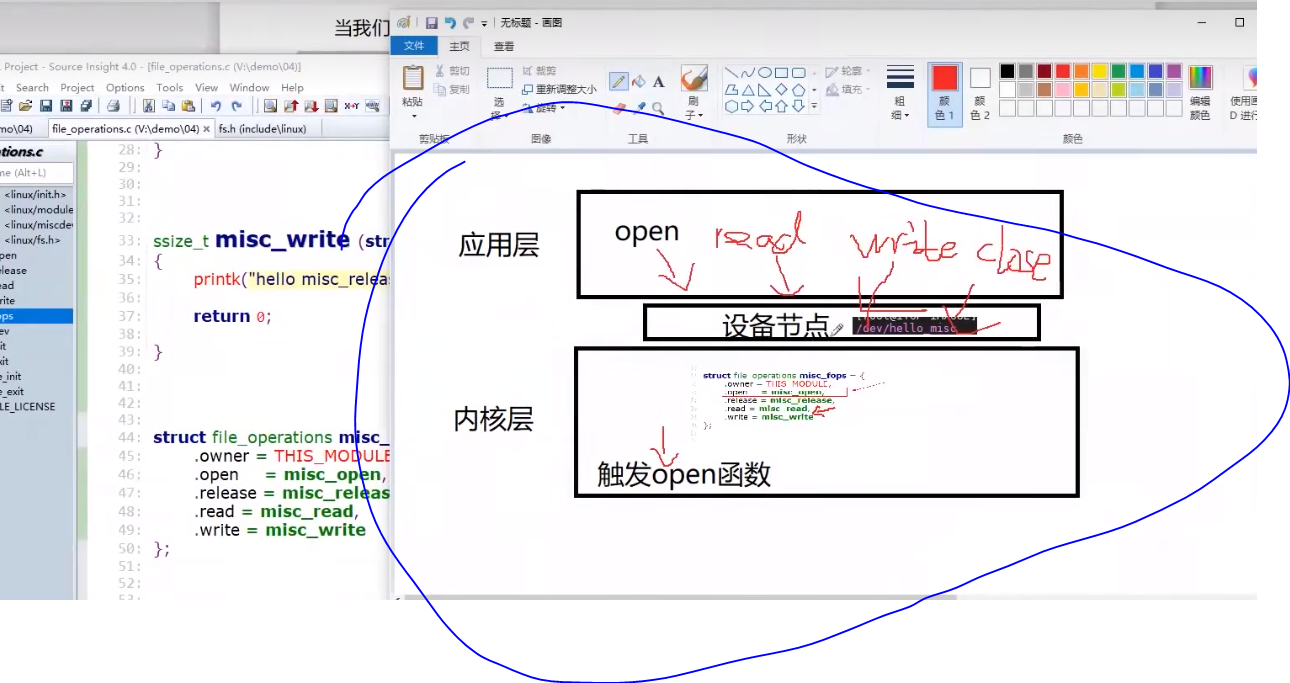Pick the green color swatch

click(1118, 71)
